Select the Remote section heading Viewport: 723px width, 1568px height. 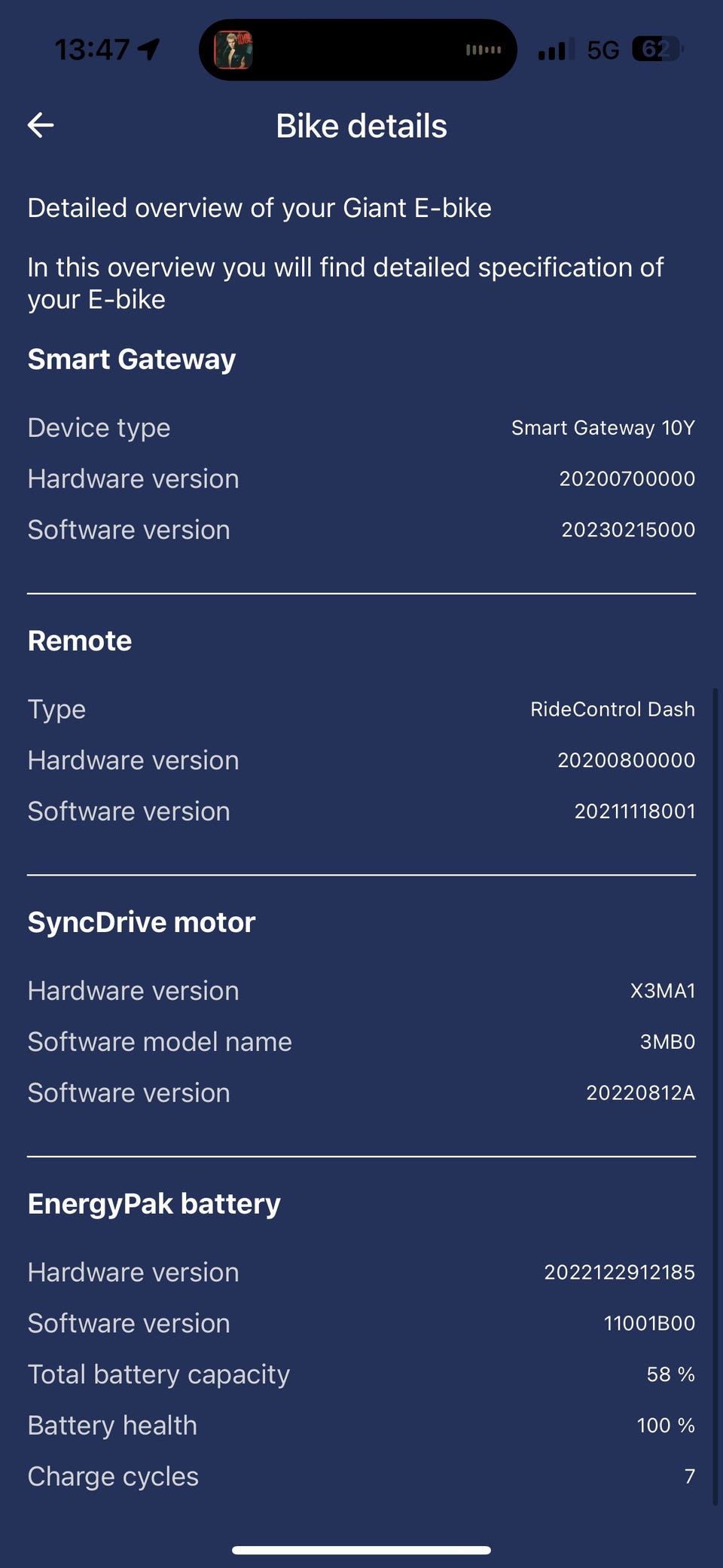pyautogui.click(x=80, y=641)
